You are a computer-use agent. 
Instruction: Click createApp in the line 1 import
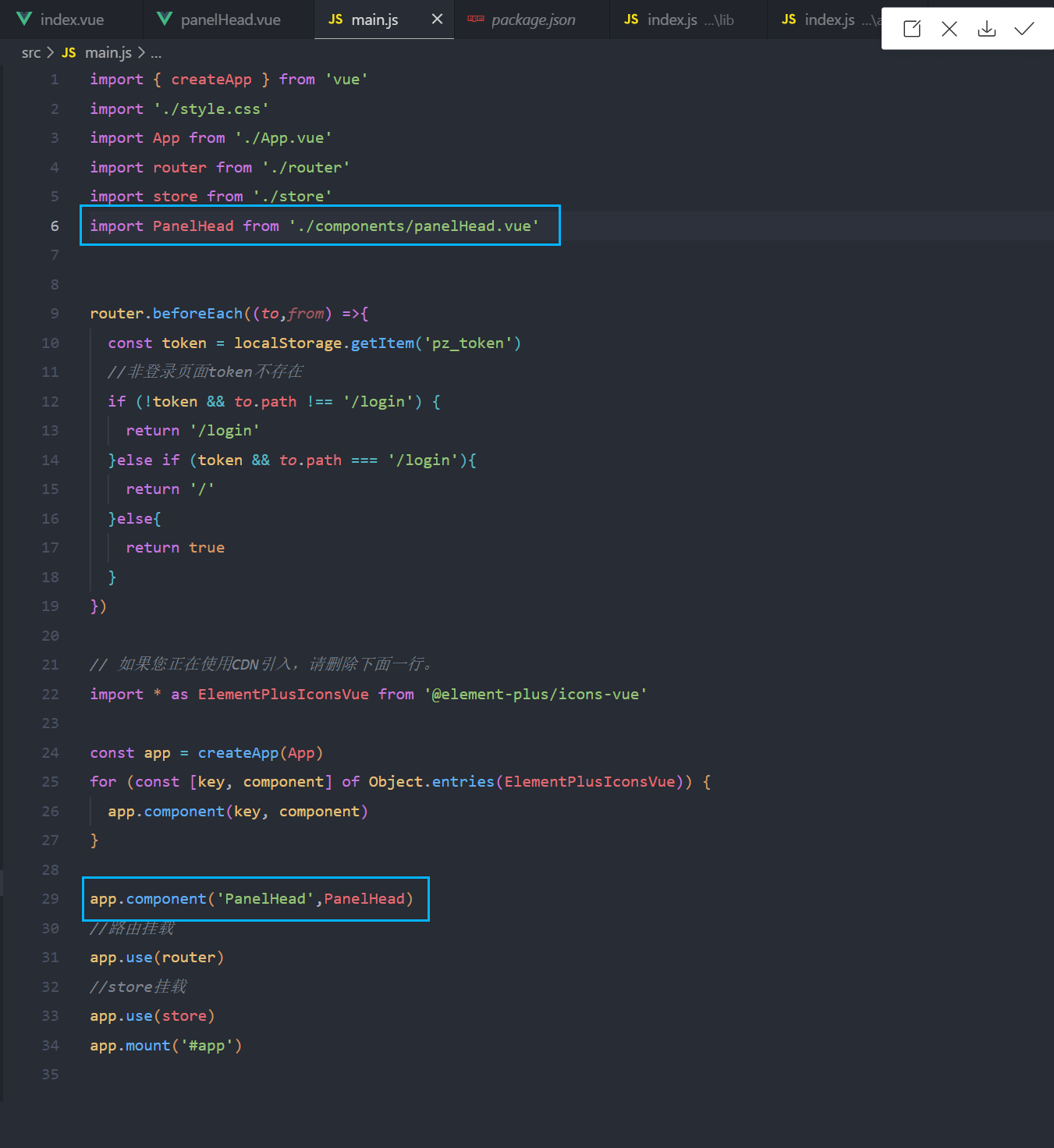[211, 79]
